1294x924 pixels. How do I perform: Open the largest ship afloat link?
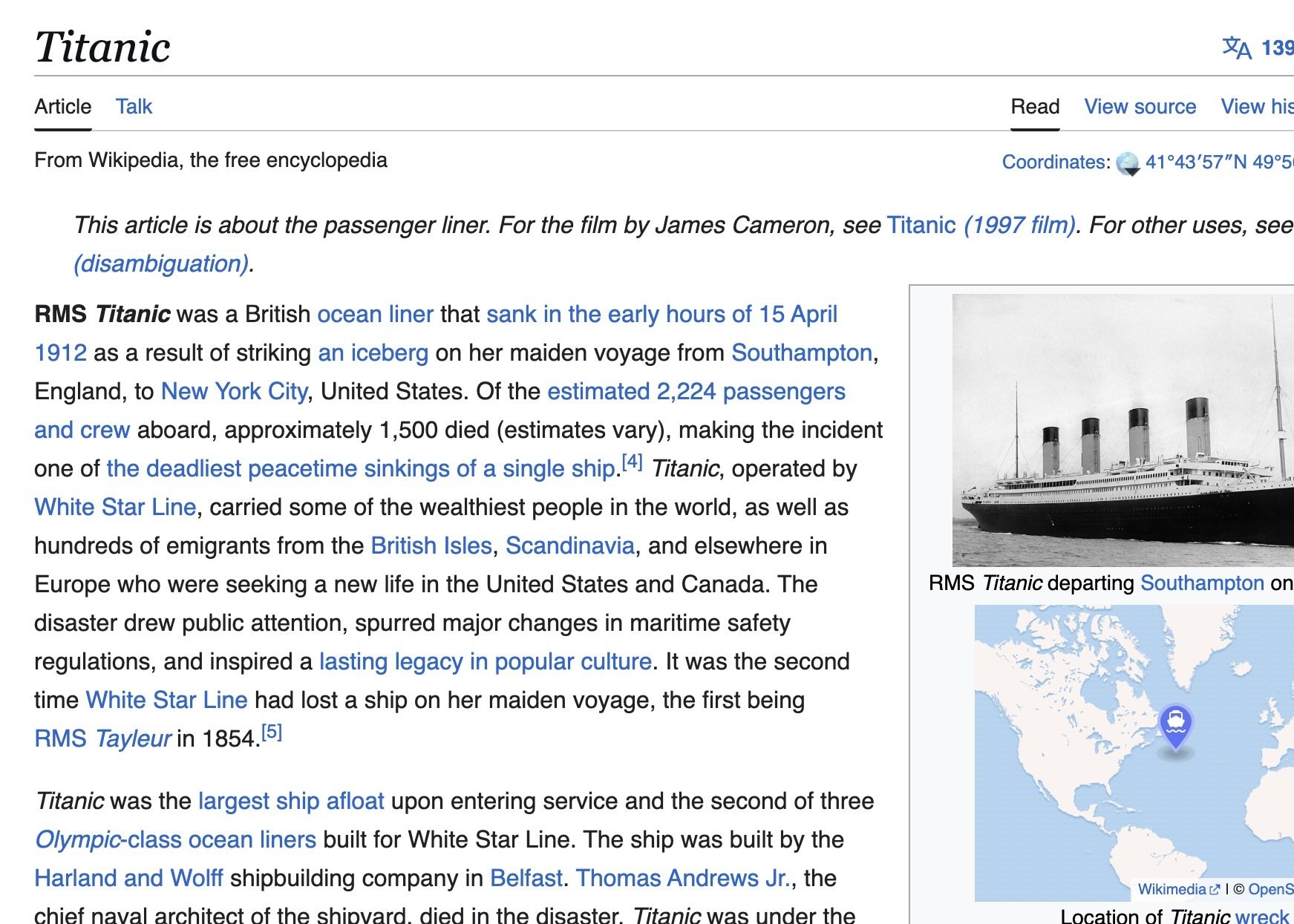pyautogui.click(x=291, y=801)
